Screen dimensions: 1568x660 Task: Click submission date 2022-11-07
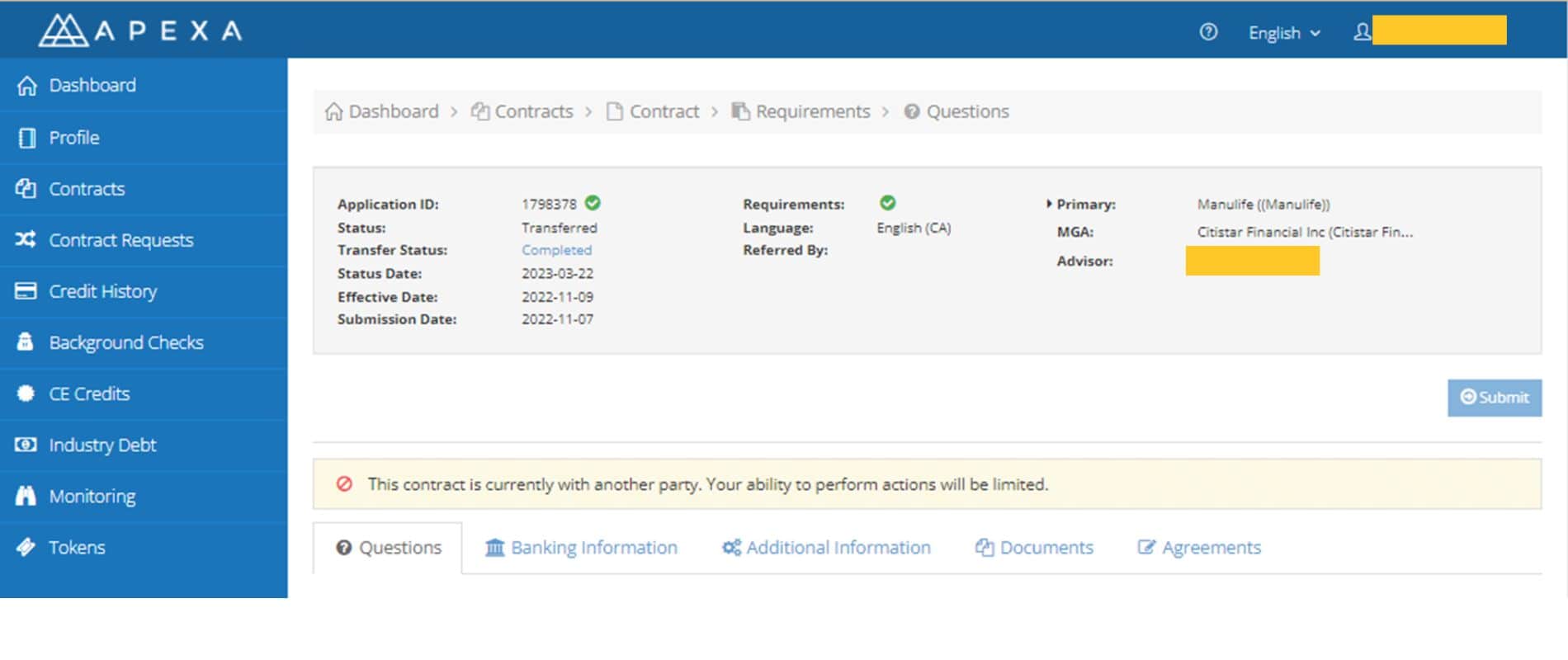tap(557, 319)
